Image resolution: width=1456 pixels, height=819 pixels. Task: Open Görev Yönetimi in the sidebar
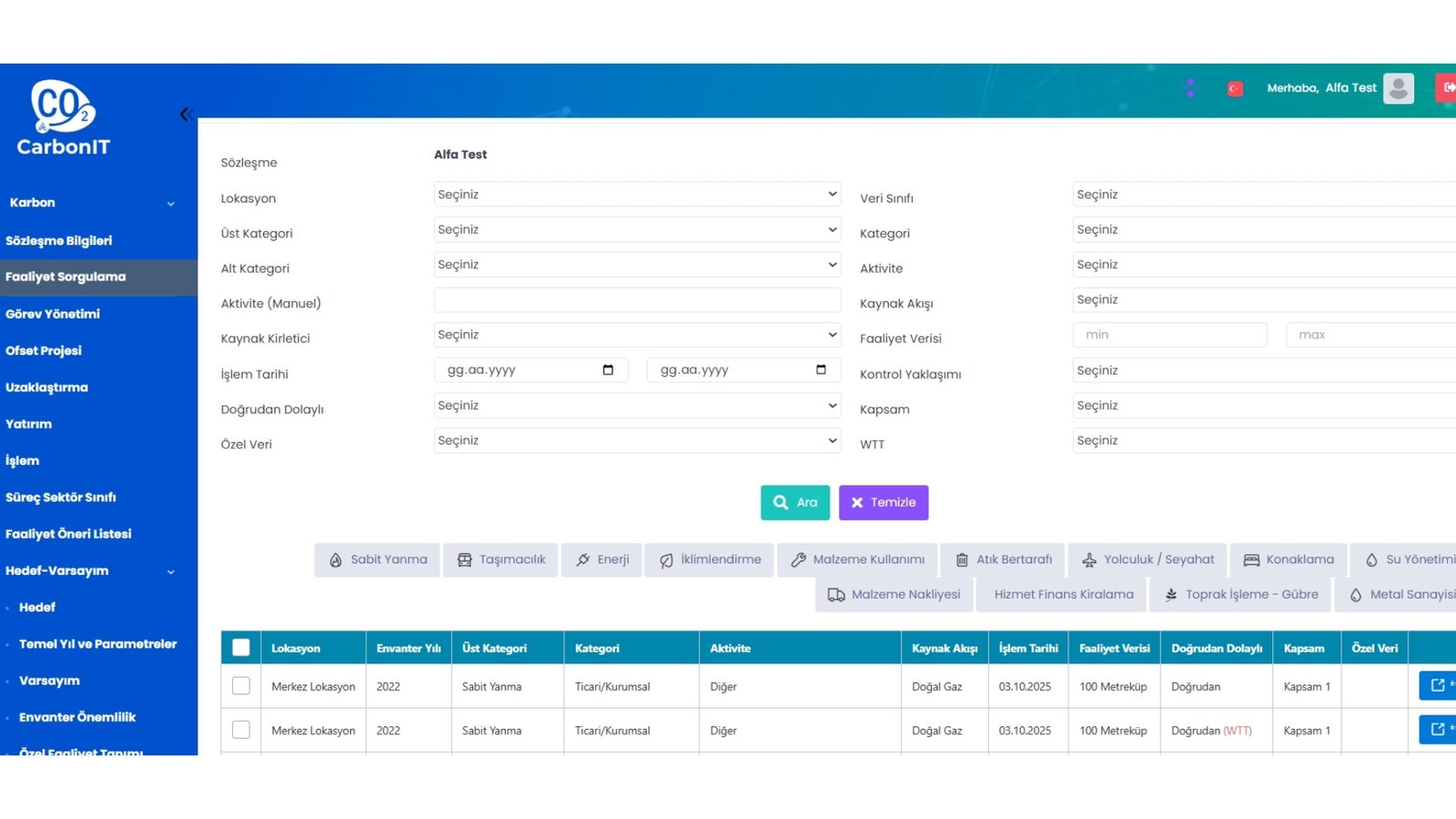click(x=53, y=314)
